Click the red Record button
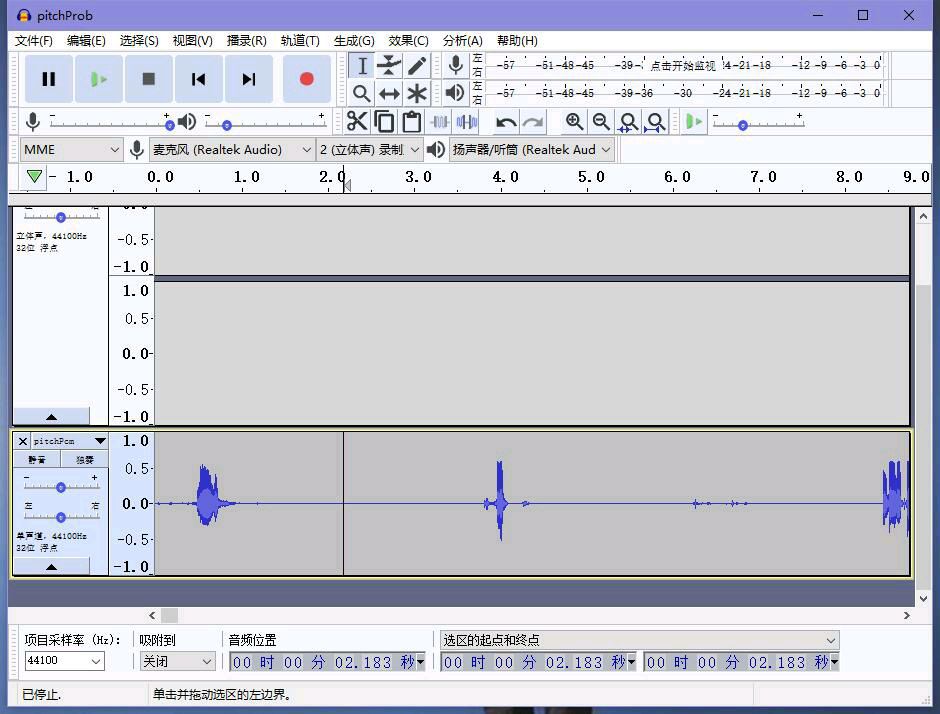This screenshot has height=714, width=940. (x=306, y=79)
